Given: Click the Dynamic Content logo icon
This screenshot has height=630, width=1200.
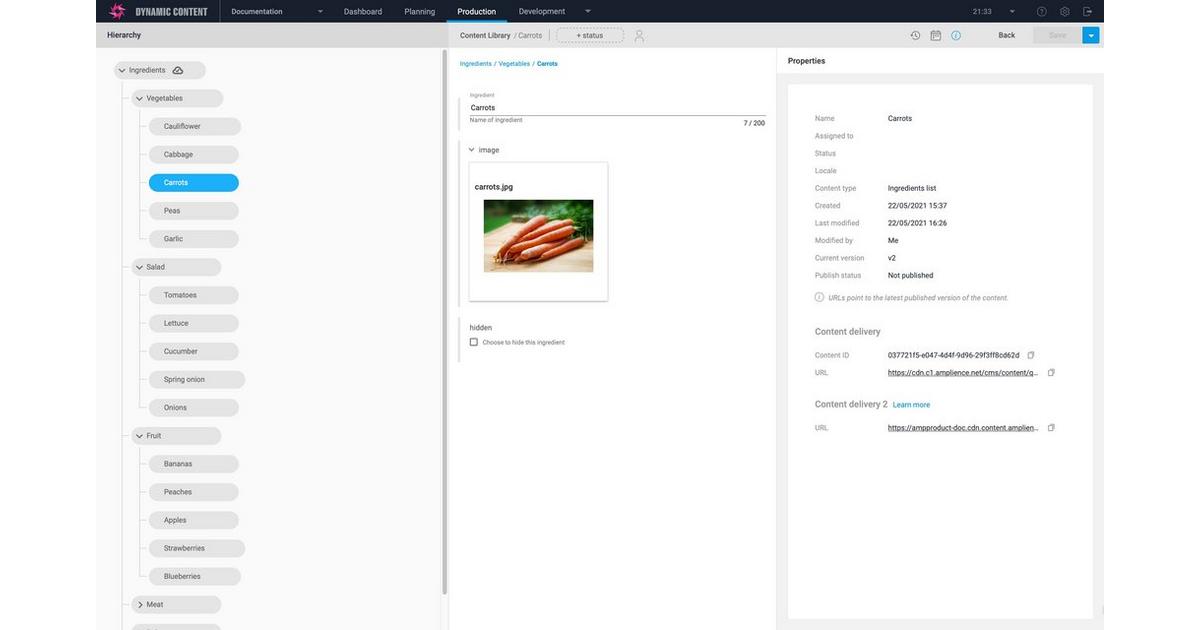Looking at the screenshot, I should (116, 12).
